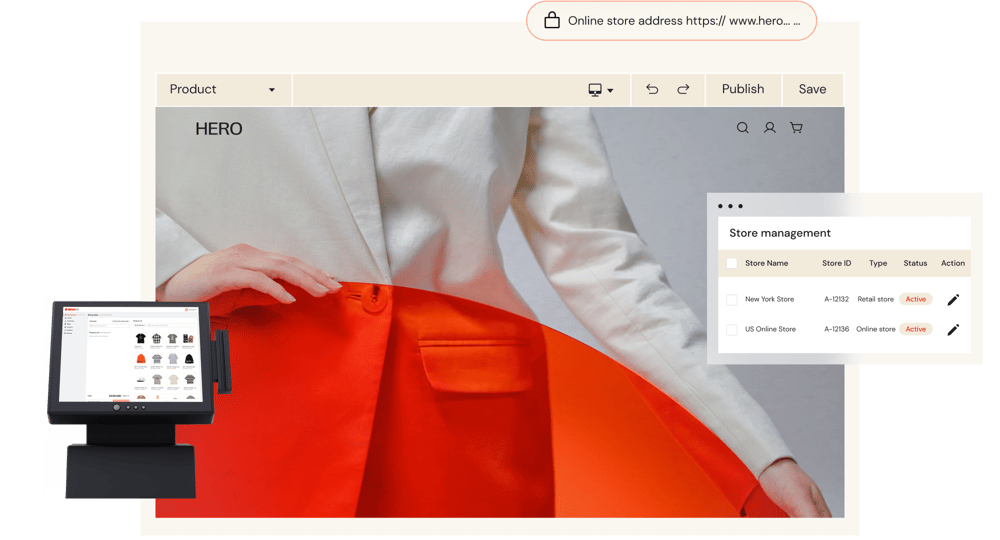The image size is (1000, 540).
Task: Click the three dots on Store management window
Action: [730, 206]
